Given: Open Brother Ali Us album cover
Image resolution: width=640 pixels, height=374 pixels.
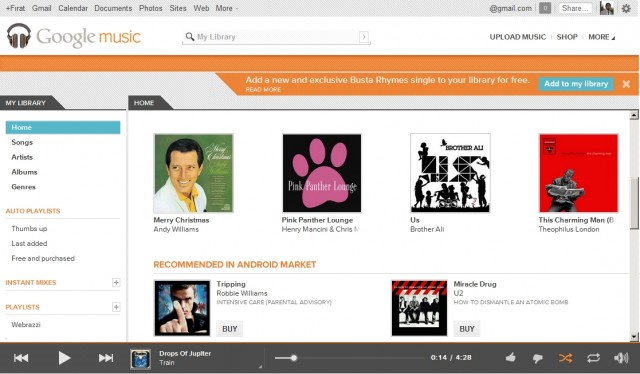Looking at the screenshot, I should (x=450, y=173).
